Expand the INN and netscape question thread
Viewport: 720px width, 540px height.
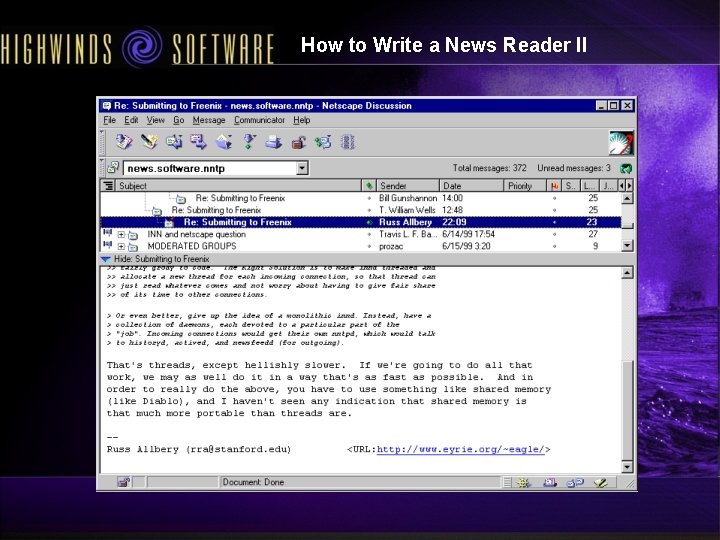(x=121, y=235)
